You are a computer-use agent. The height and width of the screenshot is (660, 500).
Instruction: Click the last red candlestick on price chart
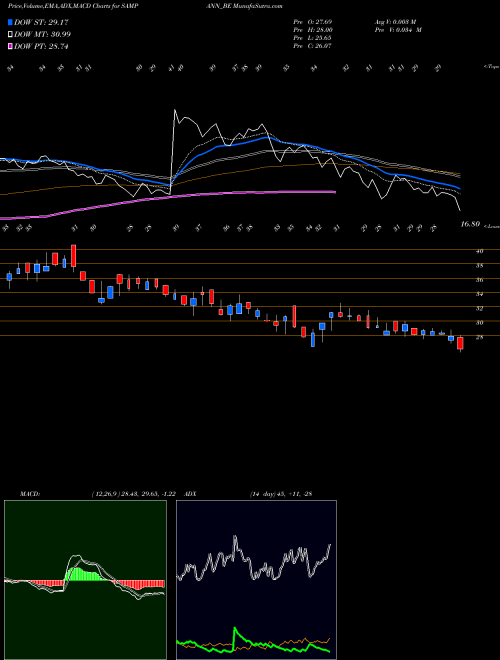click(x=460, y=343)
